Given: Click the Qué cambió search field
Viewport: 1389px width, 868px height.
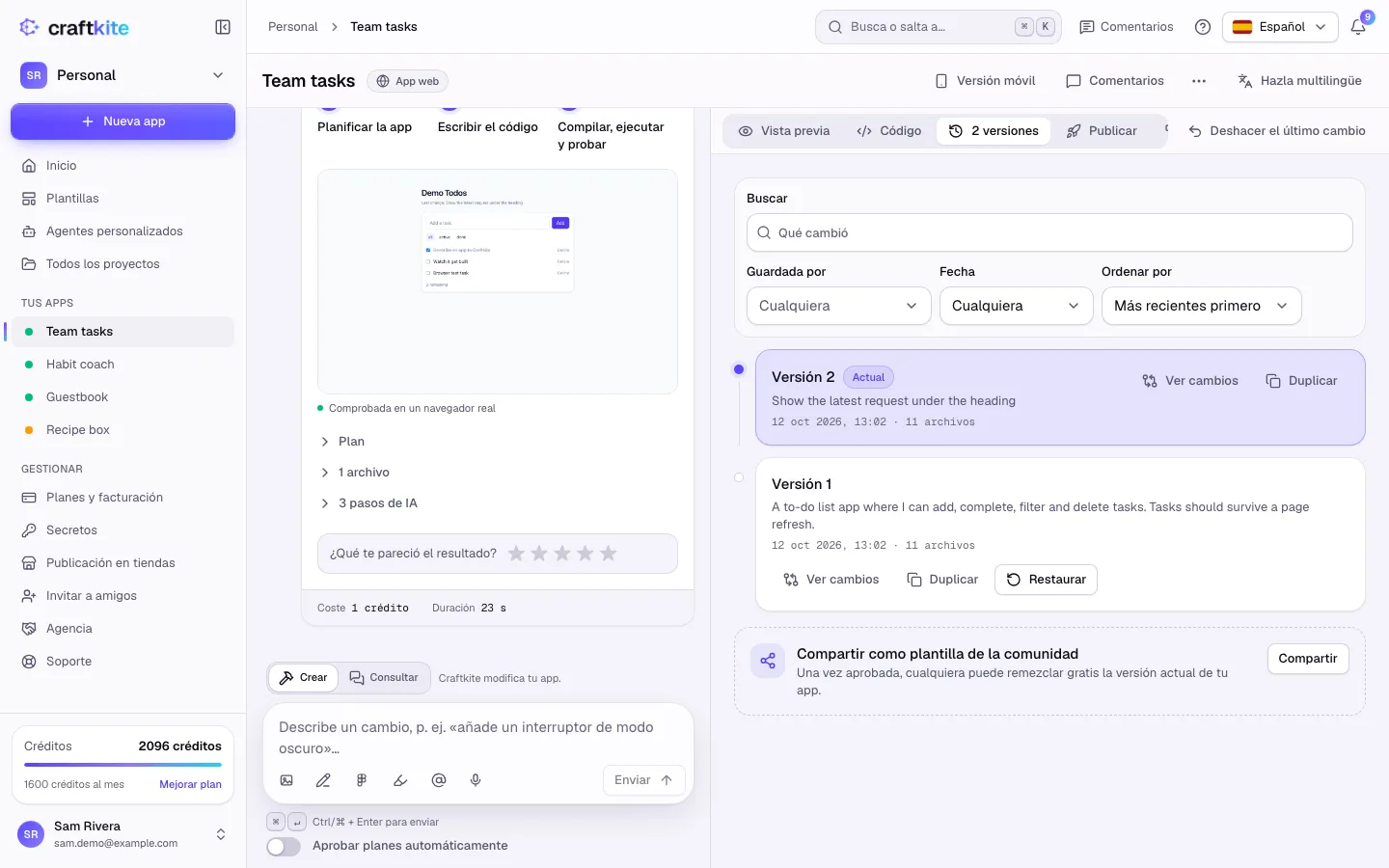Looking at the screenshot, I should point(1049,232).
